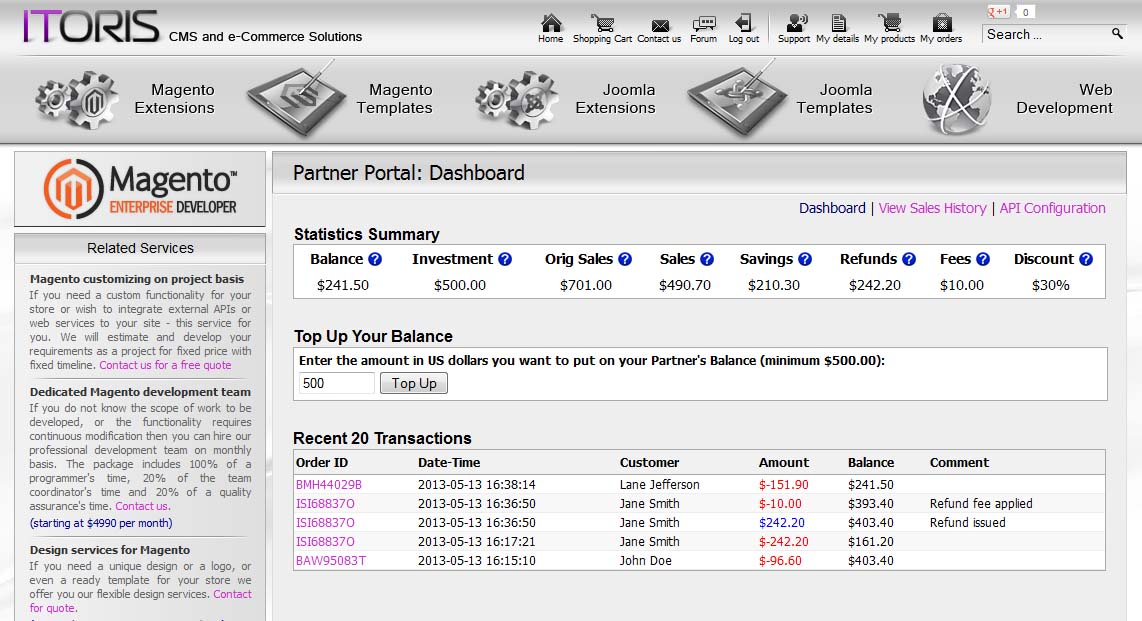Select Savings value $210.30
The width and height of the screenshot is (1142, 621).
click(x=773, y=285)
